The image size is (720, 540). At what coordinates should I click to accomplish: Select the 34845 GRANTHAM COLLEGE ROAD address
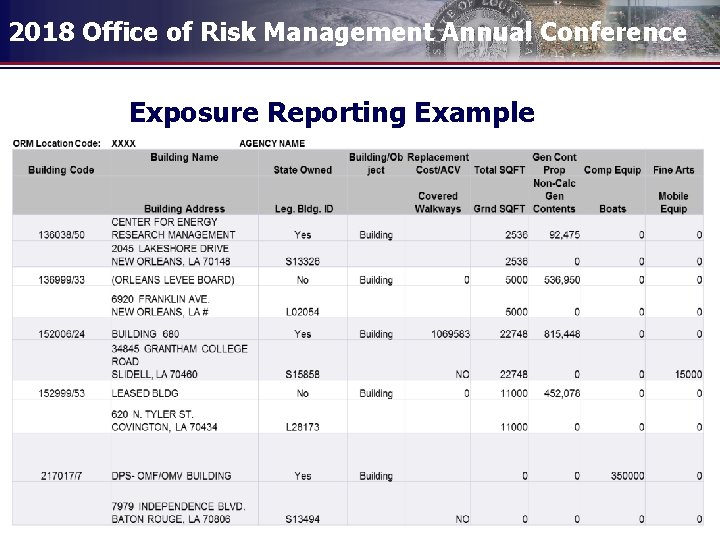click(x=180, y=362)
